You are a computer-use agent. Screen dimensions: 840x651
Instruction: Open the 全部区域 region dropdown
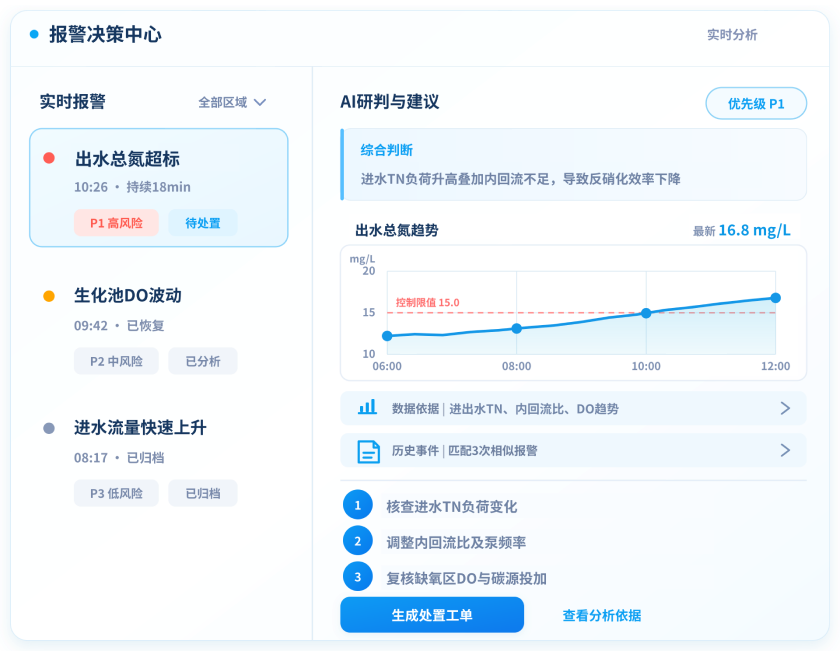pyautogui.click(x=232, y=102)
